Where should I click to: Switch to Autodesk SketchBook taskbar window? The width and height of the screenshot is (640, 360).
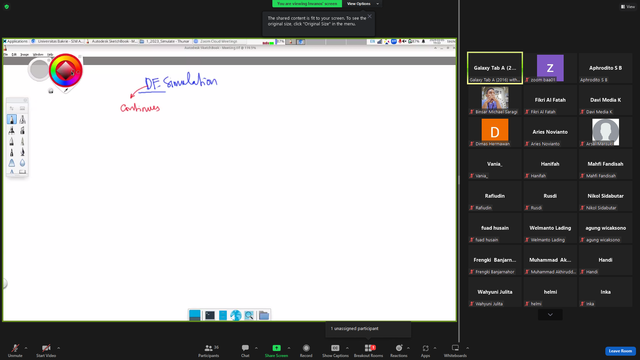[112, 41]
